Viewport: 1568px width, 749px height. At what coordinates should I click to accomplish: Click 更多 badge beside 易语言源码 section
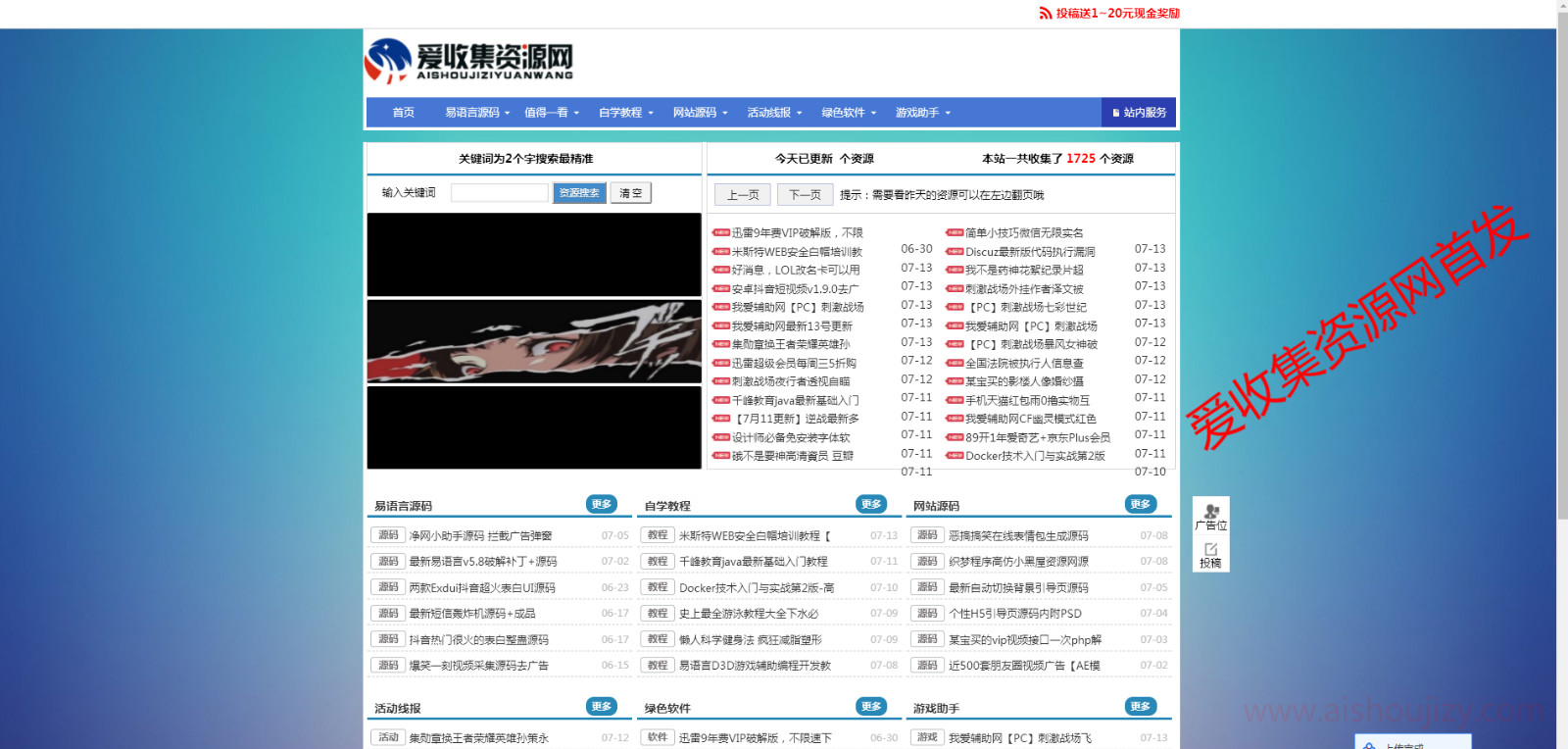tap(602, 504)
